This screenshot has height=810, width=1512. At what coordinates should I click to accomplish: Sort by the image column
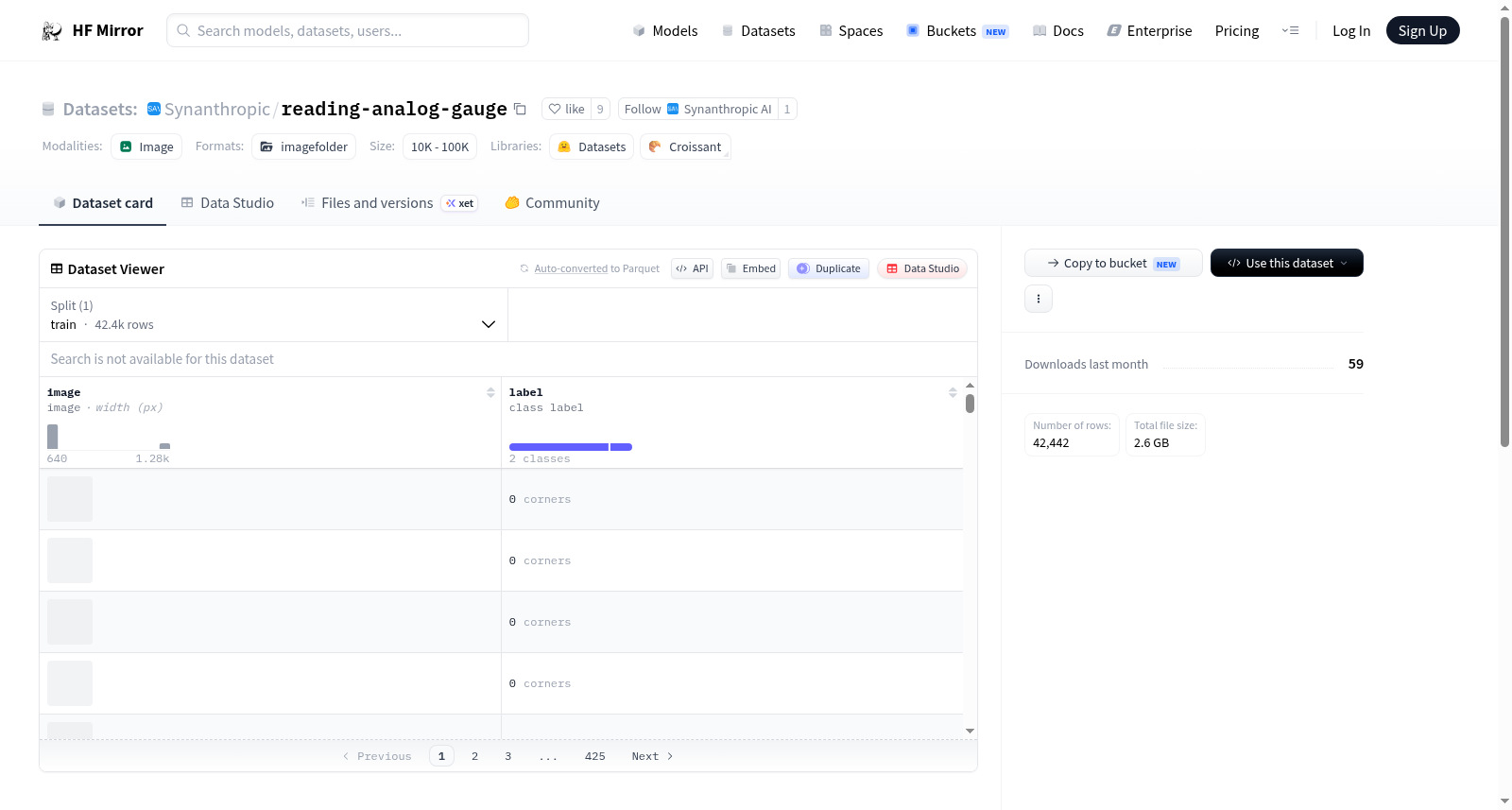click(x=490, y=392)
